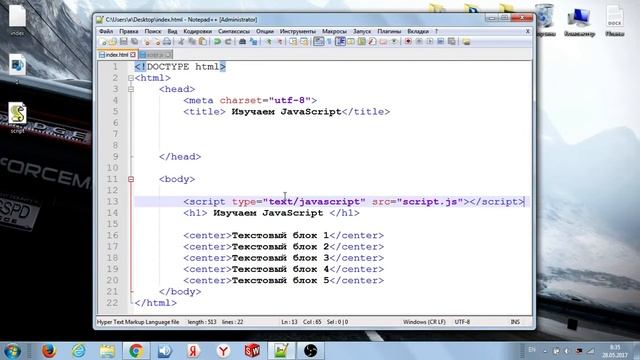Open the Плагины menu

coord(389,31)
